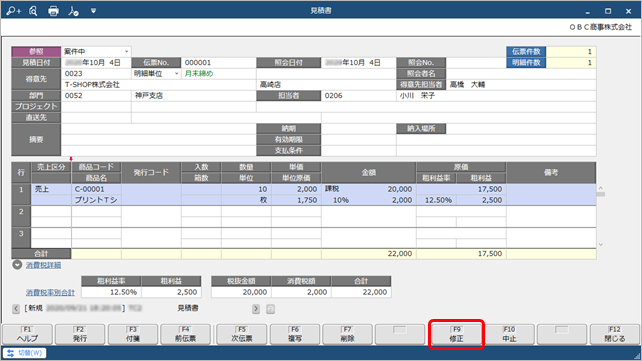The height and width of the screenshot is (361, 642).
Task: Select row number 3 header
Action: coord(21,238)
